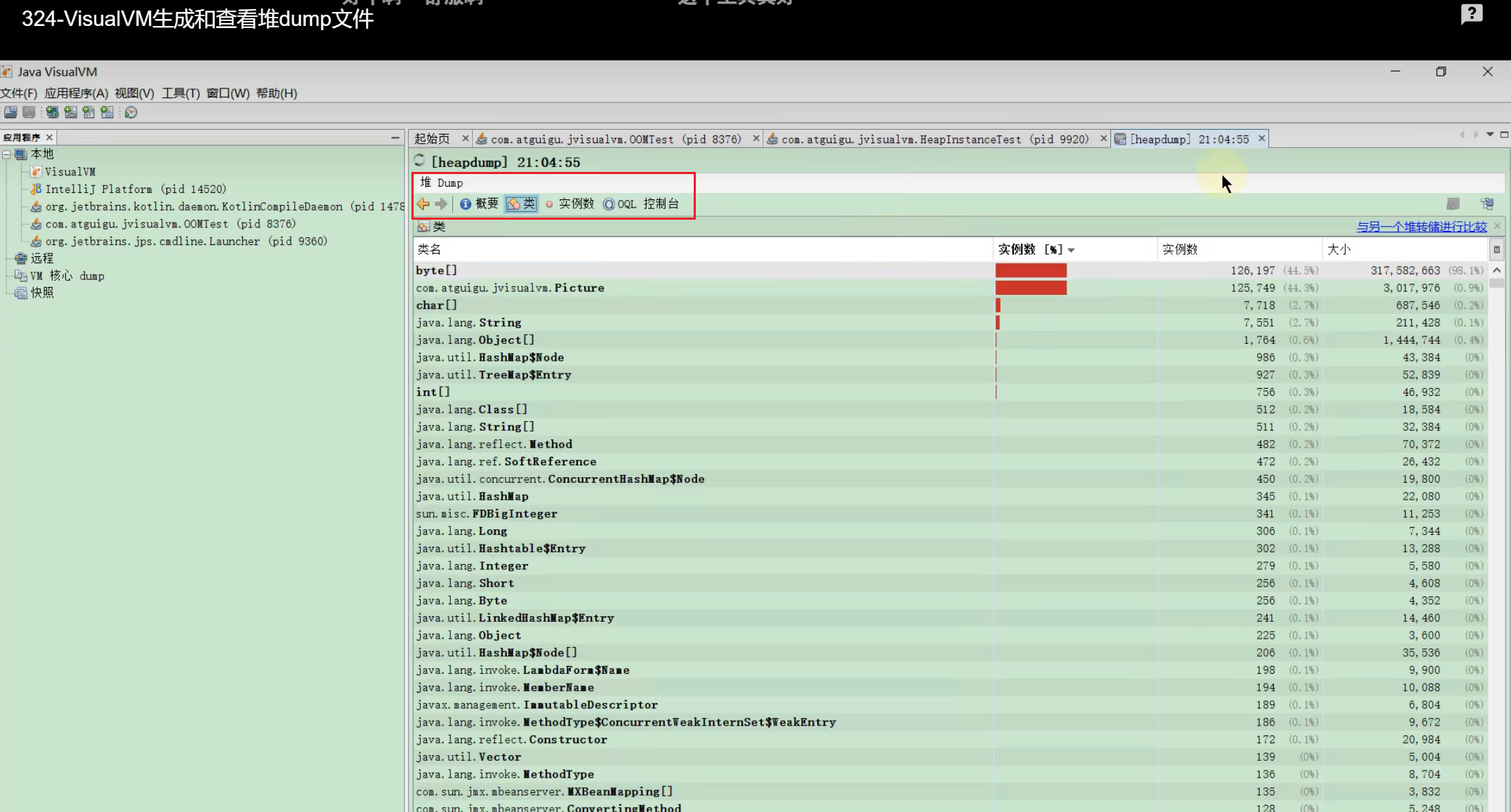Click the 快照 snapshots icon
1511x812 pixels.
21,293
